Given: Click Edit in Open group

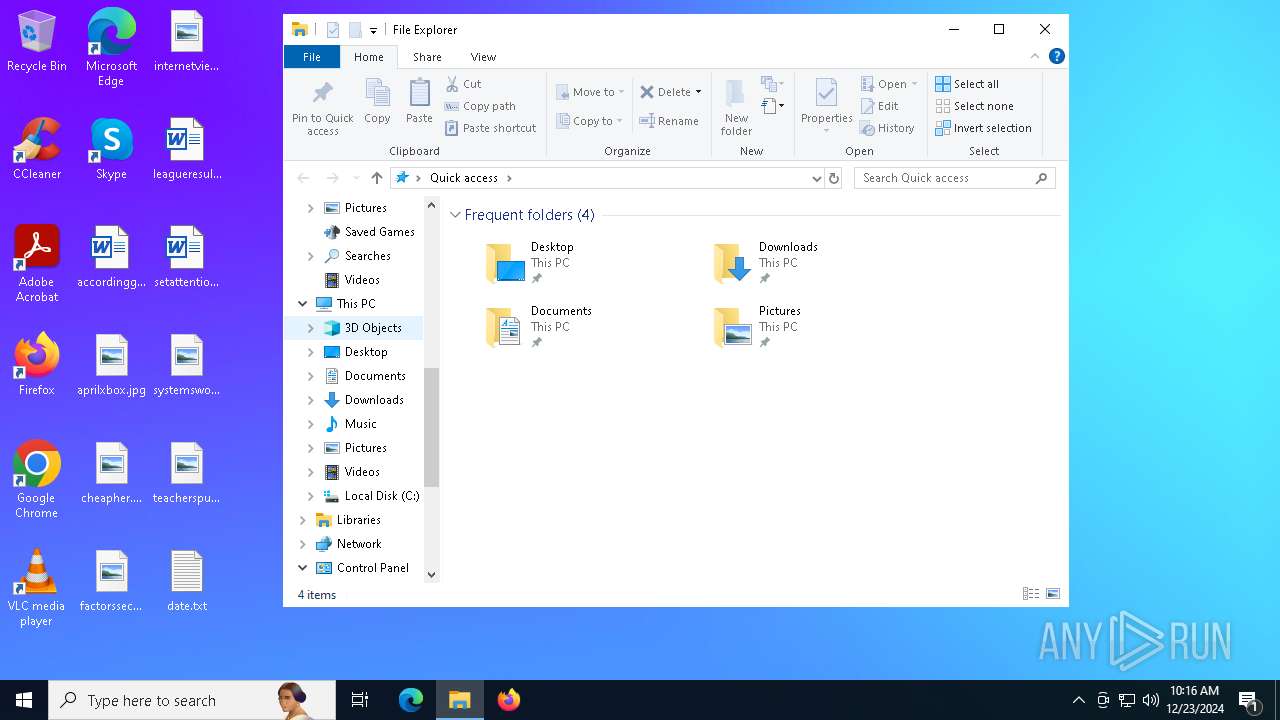Looking at the screenshot, I should 880,106.
